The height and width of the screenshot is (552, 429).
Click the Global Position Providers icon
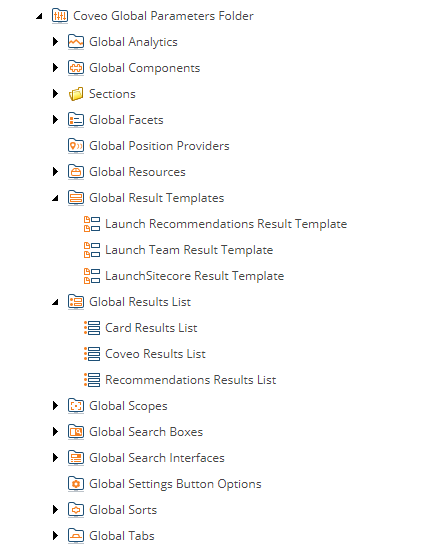point(76,146)
